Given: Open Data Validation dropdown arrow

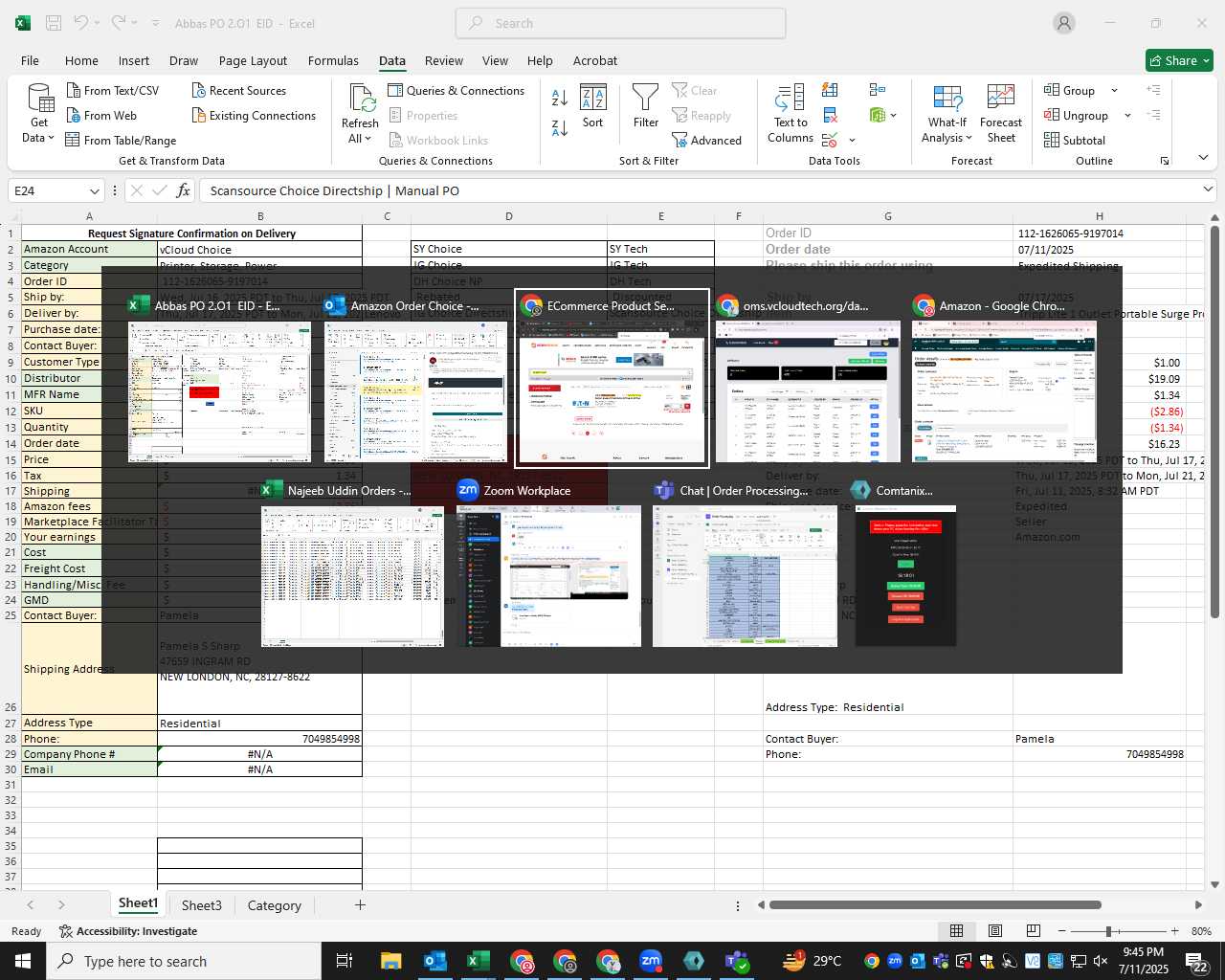Looking at the screenshot, I should [x=852, y=141].
